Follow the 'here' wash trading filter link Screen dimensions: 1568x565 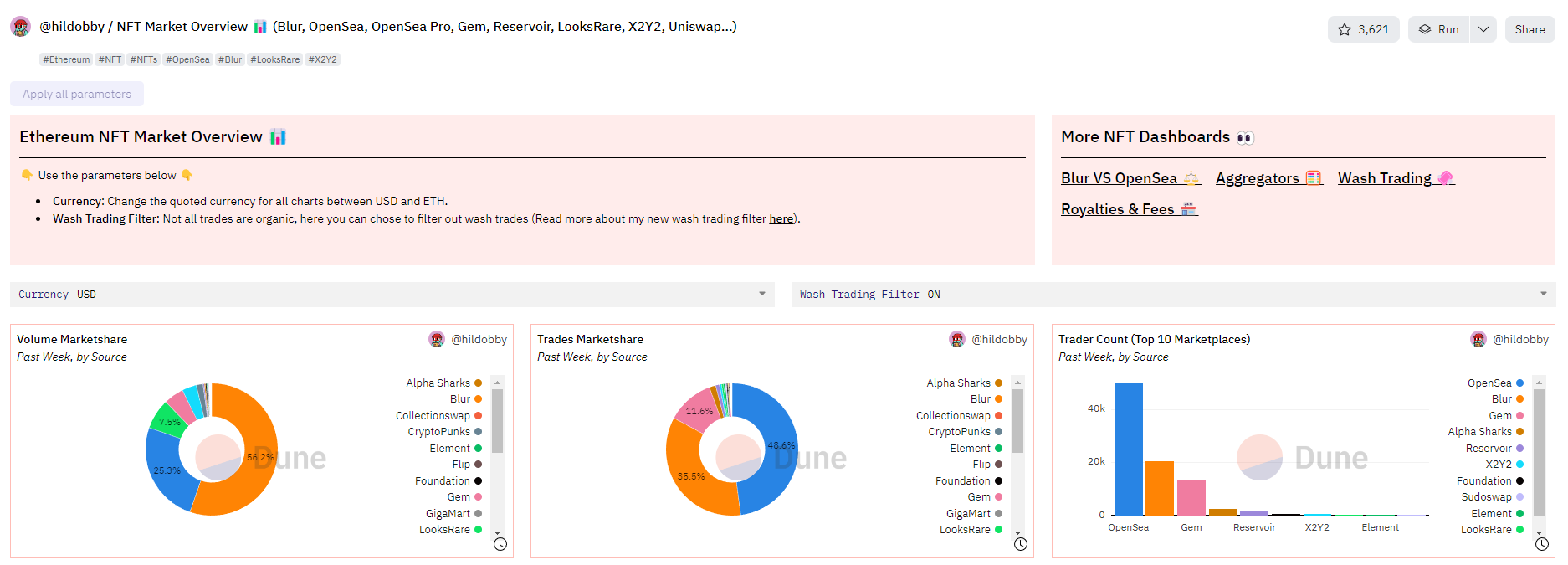point(781,218)
